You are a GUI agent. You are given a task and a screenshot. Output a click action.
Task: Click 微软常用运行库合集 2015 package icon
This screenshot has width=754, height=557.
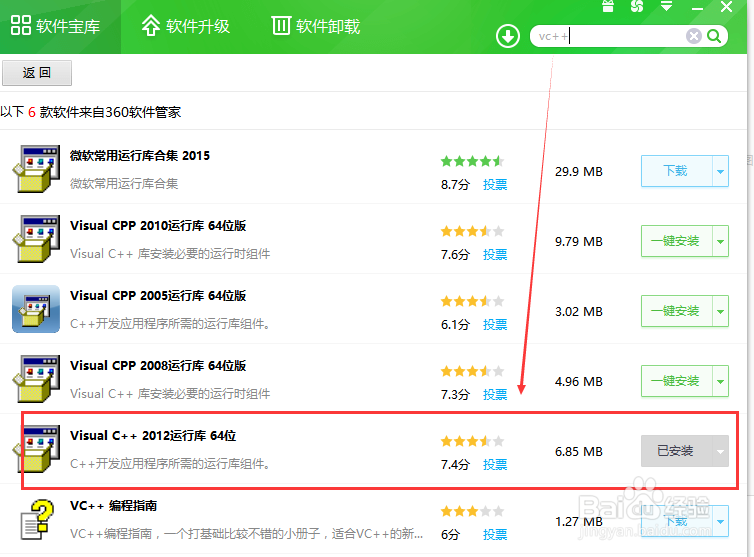[x=37, y=169]
